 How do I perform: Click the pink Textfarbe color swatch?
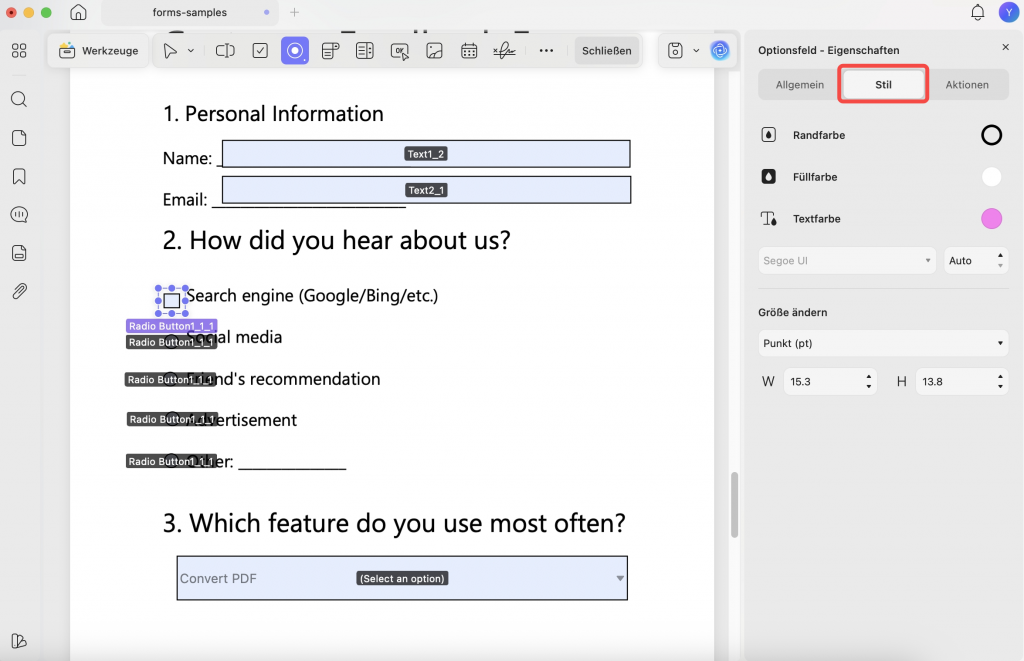[x=991, y=219]
